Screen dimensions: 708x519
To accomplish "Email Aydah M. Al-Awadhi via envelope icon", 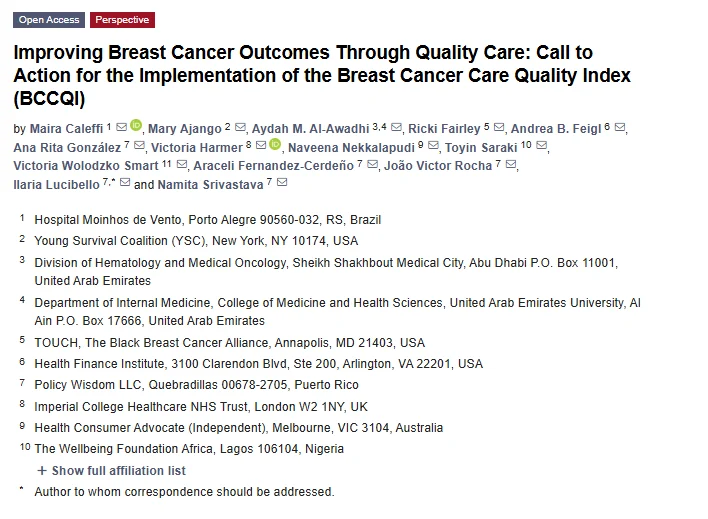I will 396,128.
